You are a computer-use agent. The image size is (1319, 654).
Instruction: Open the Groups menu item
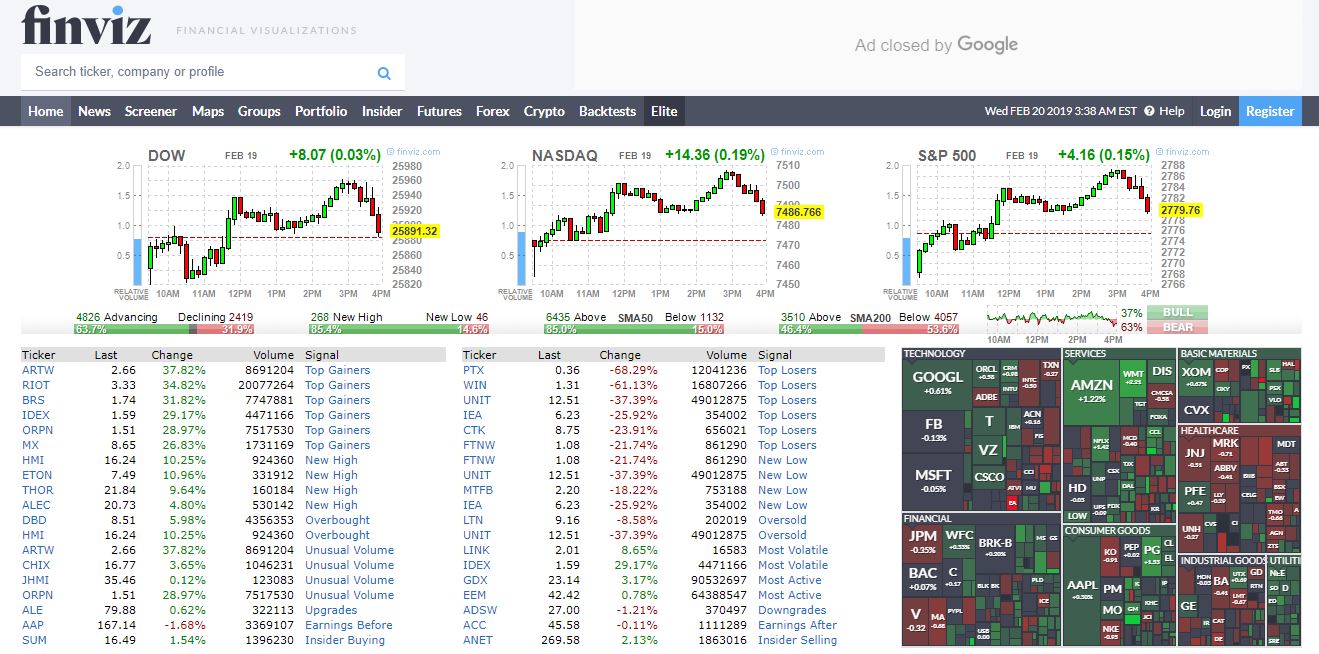point(259,111)
